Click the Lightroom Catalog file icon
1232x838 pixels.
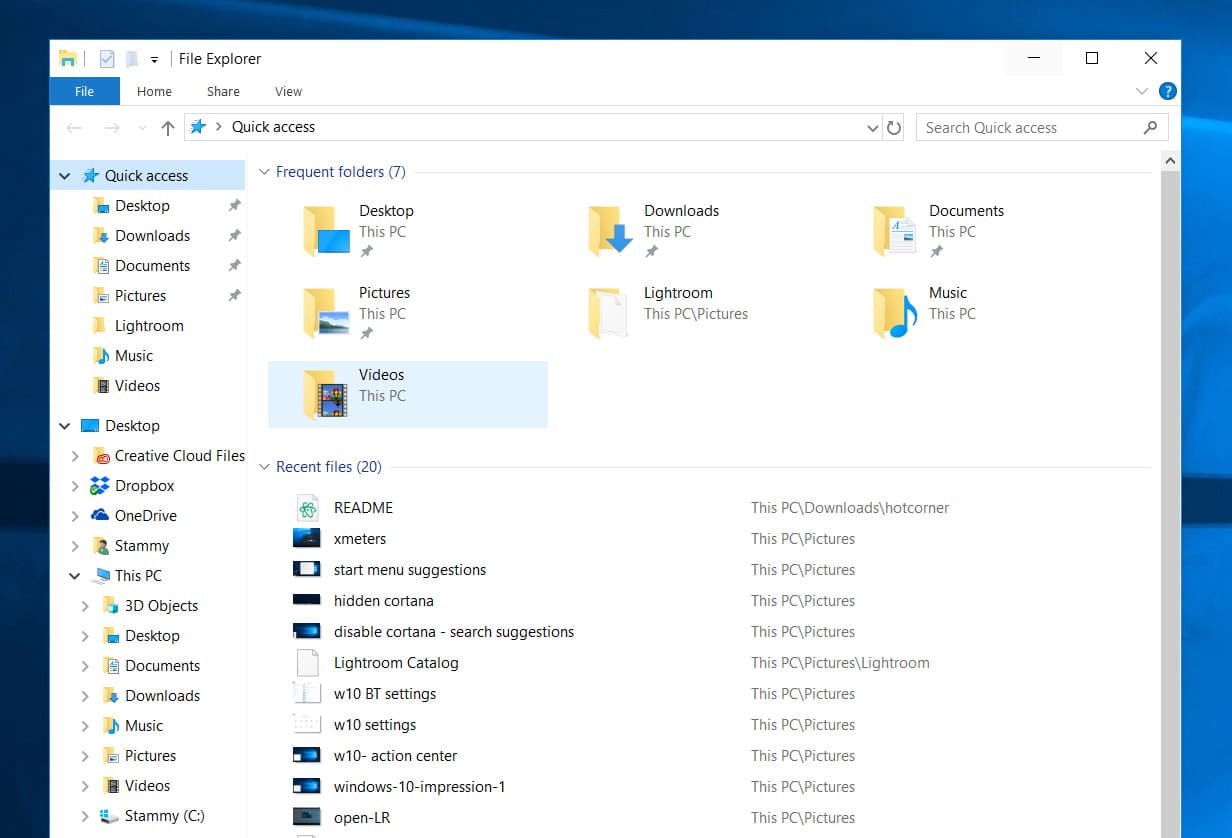307,663
